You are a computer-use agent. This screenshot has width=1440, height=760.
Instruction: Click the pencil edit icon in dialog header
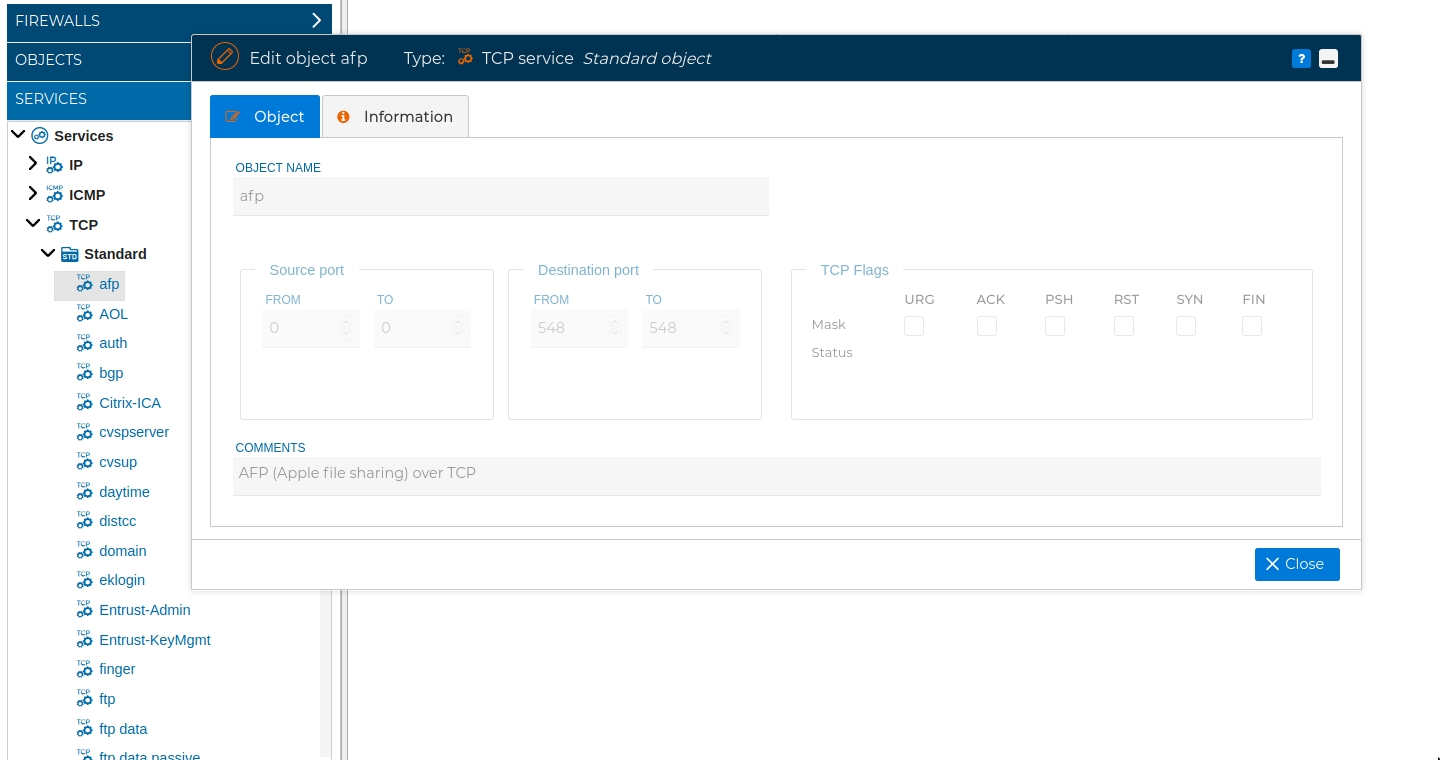pos(225,57)
